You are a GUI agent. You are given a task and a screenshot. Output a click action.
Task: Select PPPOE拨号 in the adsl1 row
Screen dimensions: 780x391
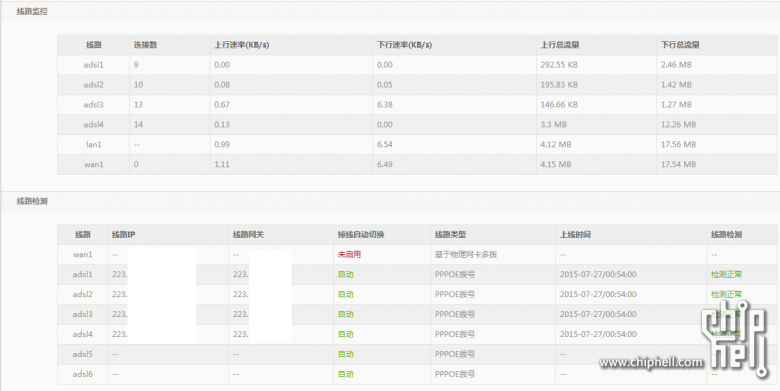[x=455, y=274]
